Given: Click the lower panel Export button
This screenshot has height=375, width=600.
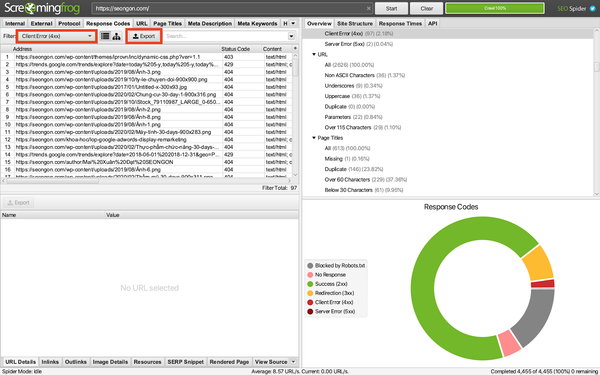Looking at the screenshot, I should coord(18,202).
